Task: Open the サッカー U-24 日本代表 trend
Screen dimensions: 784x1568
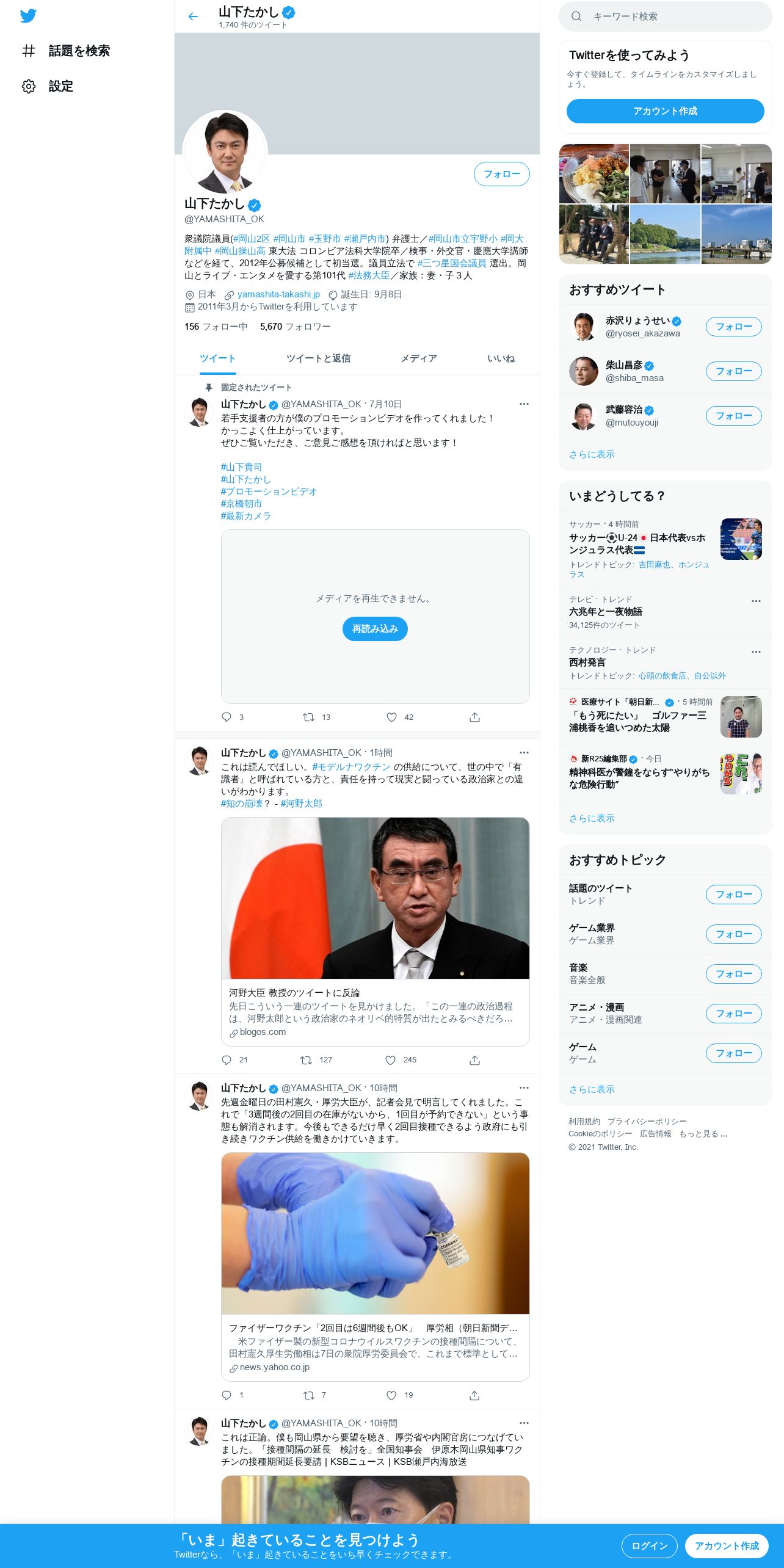Action: [666, 549]
